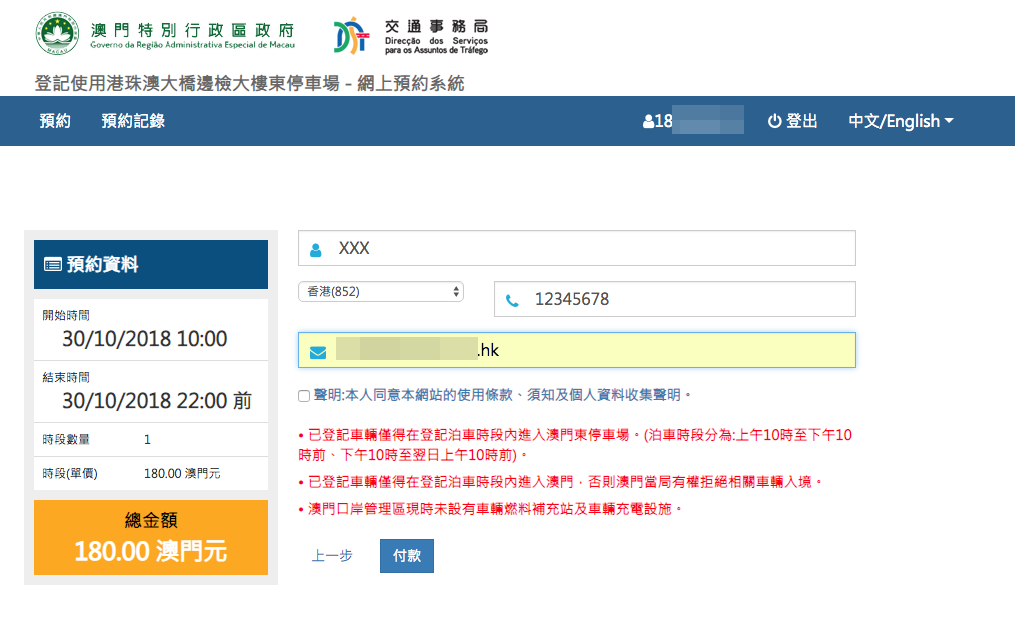The image size is (1015, 638).
Task: Go to 預約記錄 in the navbar
Action: [133, 121]
